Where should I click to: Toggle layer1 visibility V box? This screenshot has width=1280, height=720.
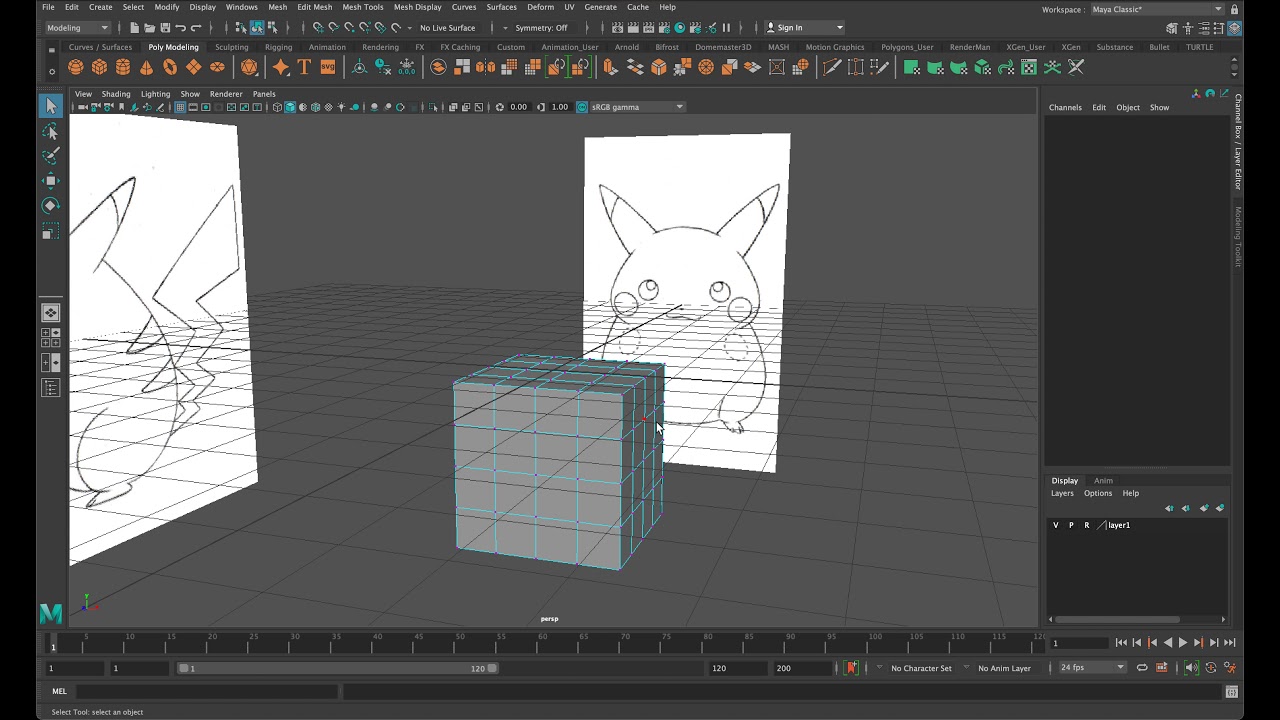tap(1055, 525)
